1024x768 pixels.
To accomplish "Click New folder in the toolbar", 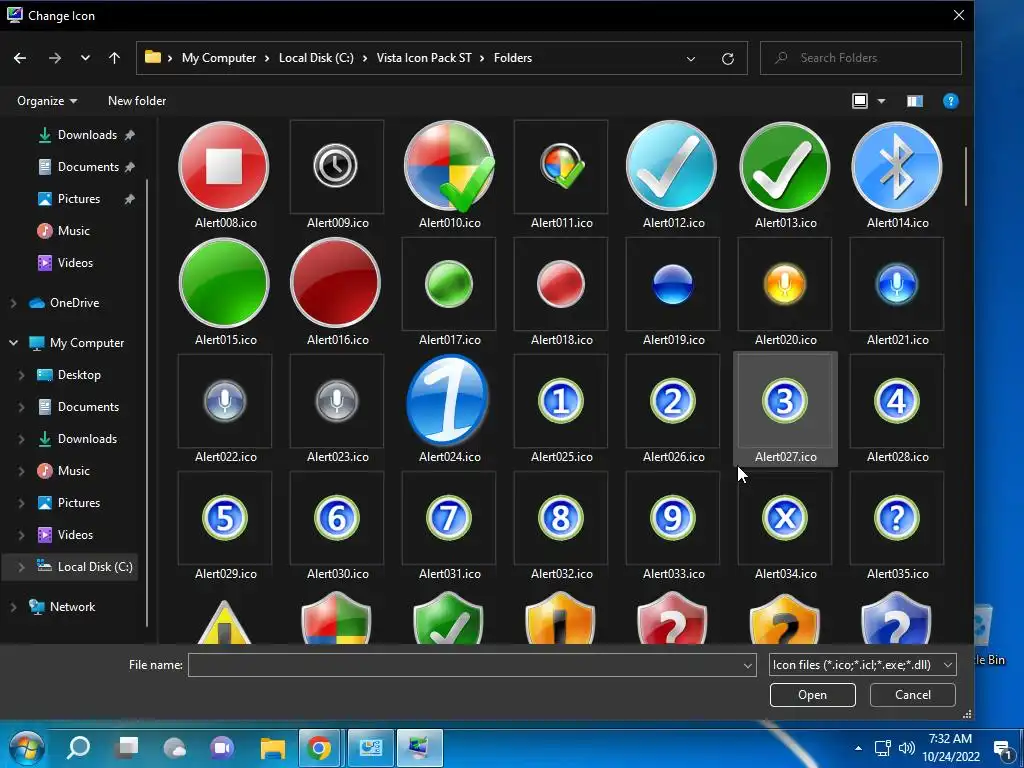I will 136,101.
